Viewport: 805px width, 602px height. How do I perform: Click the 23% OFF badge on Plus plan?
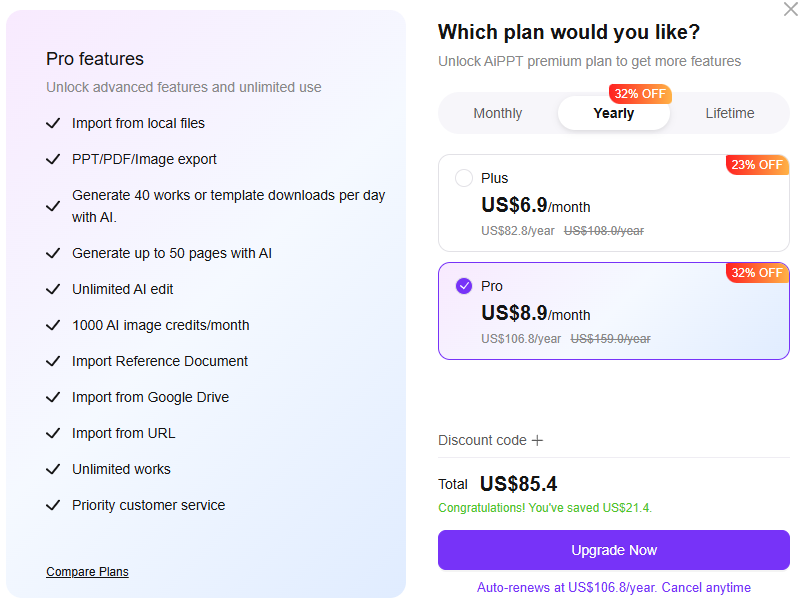tap(756, 165)
